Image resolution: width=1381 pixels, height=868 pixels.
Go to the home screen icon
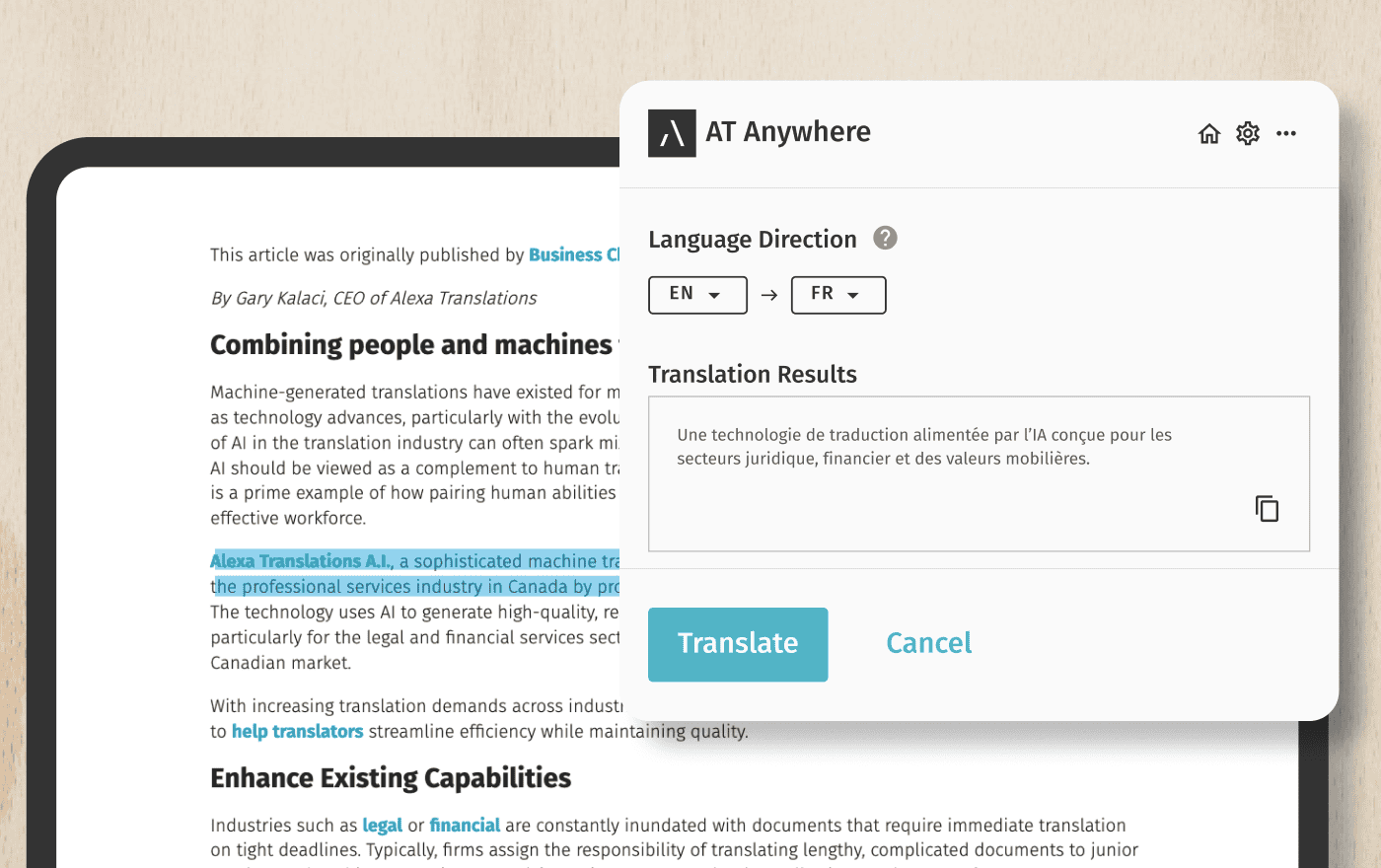point(1209,133)
